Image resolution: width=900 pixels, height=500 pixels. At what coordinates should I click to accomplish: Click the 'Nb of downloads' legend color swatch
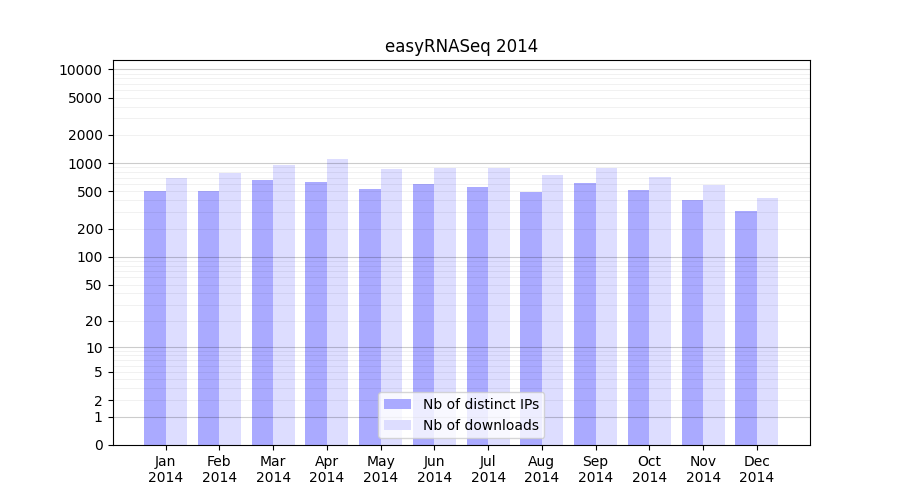click(397, 425)
